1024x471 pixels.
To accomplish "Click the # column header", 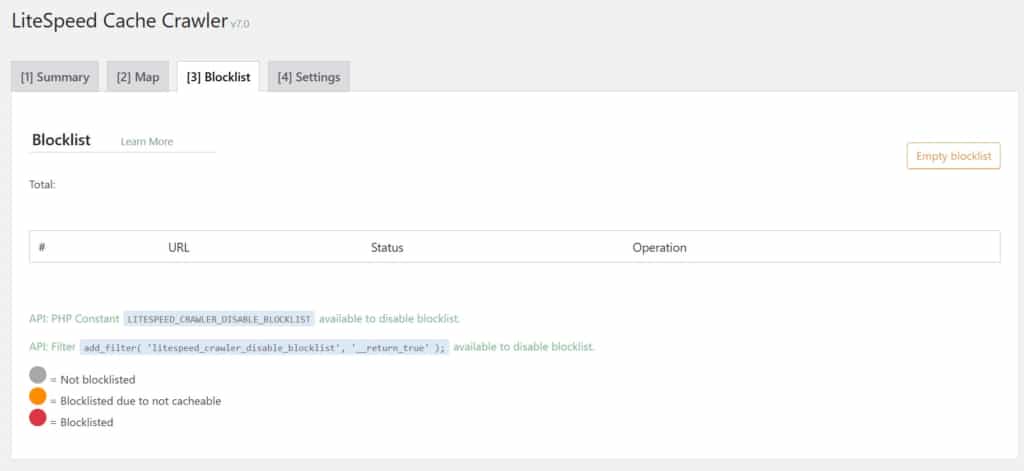I will pyautogui.click(x=42, y=248).
